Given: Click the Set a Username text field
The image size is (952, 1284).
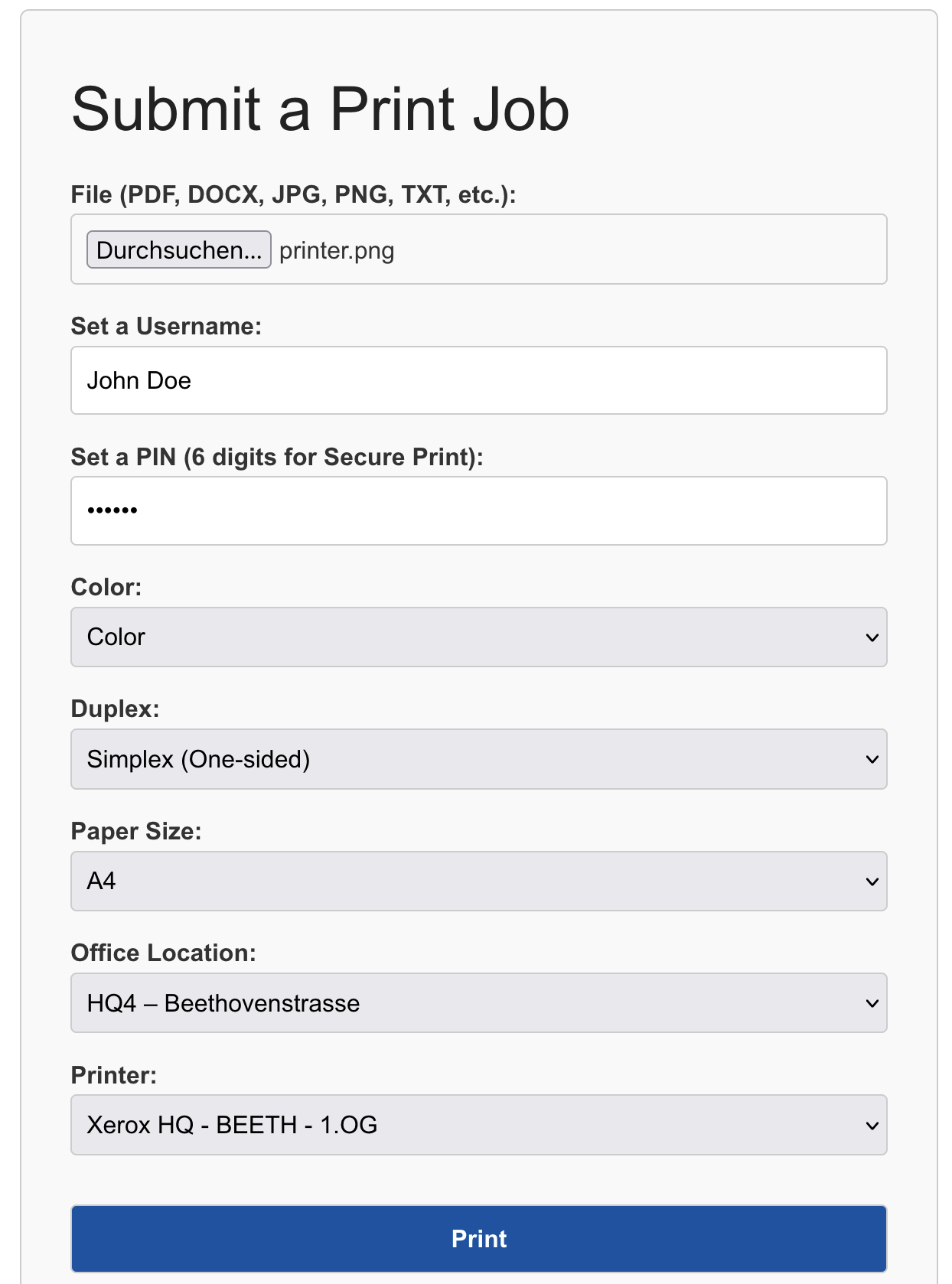Looking at the screenshot, I should 478,380.
